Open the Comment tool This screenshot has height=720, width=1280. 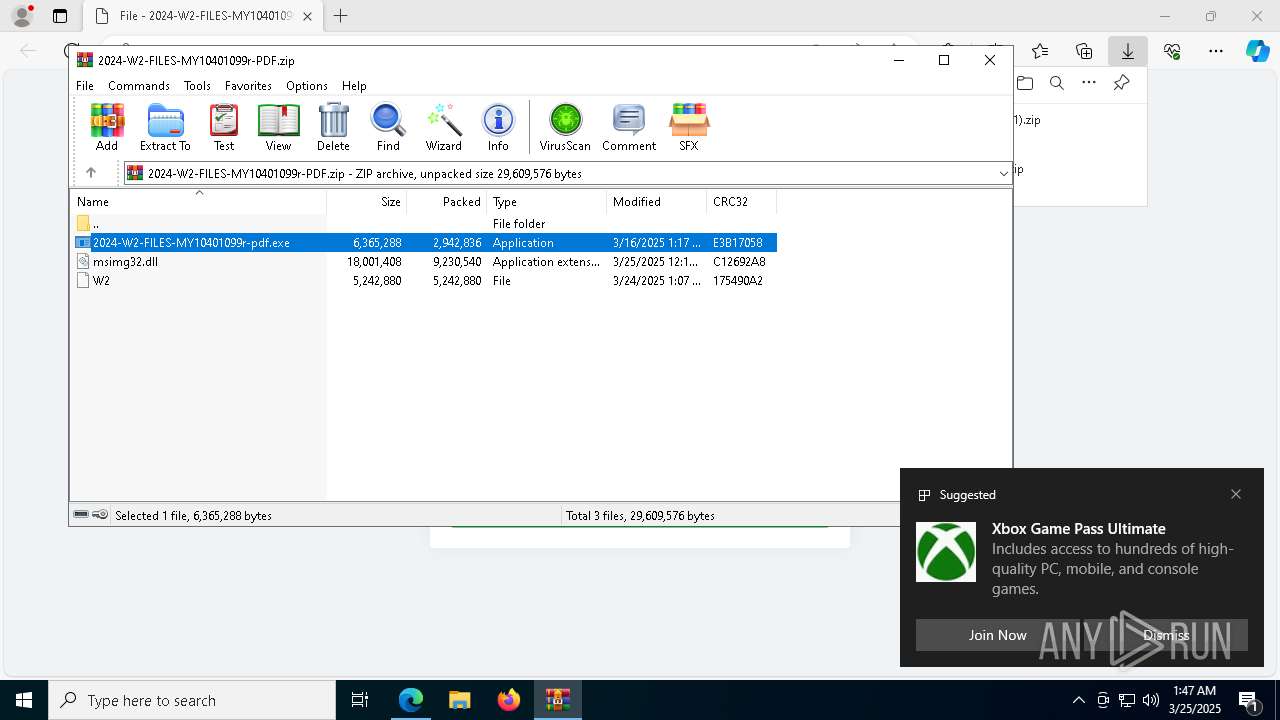629,127
